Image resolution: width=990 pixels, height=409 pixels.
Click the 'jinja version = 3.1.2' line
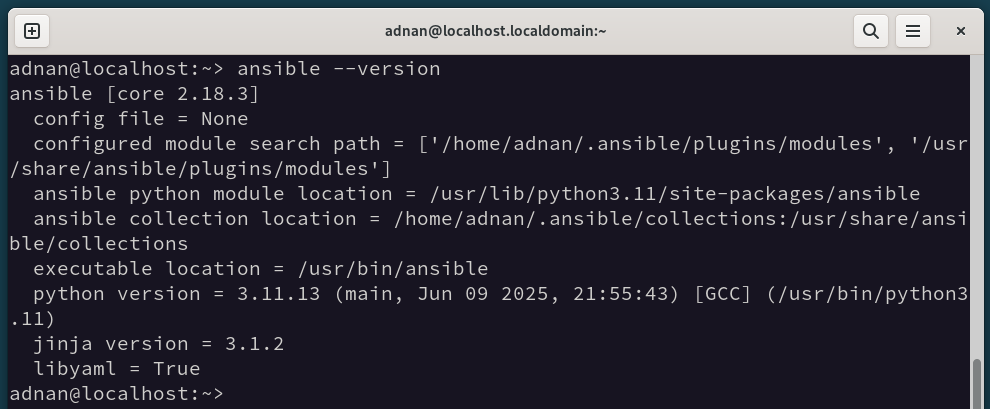tap(158, 343)
